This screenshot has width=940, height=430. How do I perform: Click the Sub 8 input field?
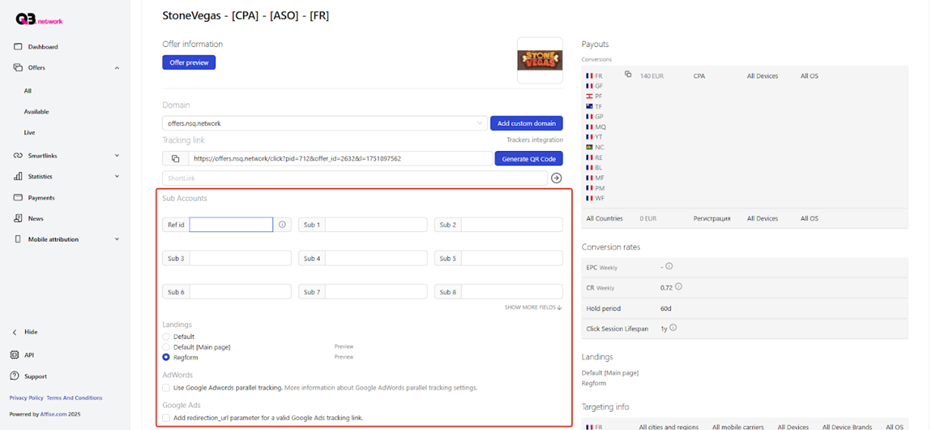512,292
